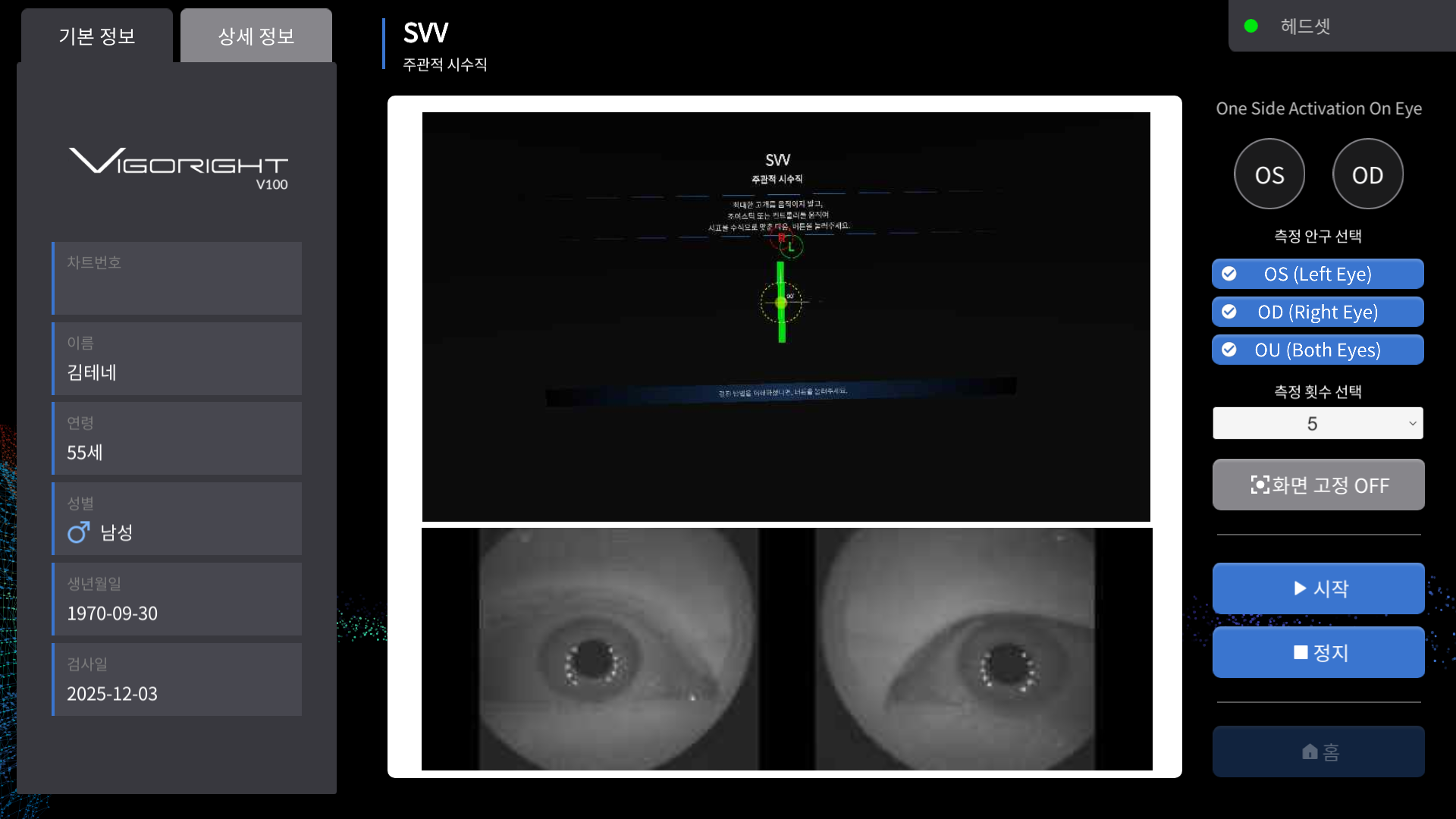The width and height of the screenshot is (1456, 819).
Task: Click the screen-lock focus icon on 화면 고정 button
Action: click(1260, 485)
